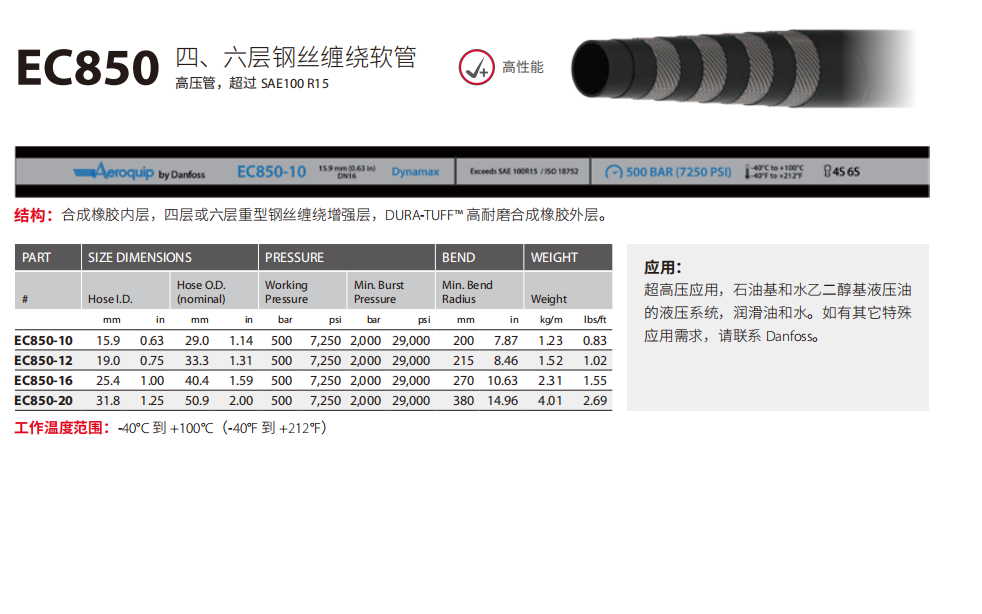Screen dimensions: 982x614
Task: Click the high-performance checkmark badge icon
Action: (476, 67)
